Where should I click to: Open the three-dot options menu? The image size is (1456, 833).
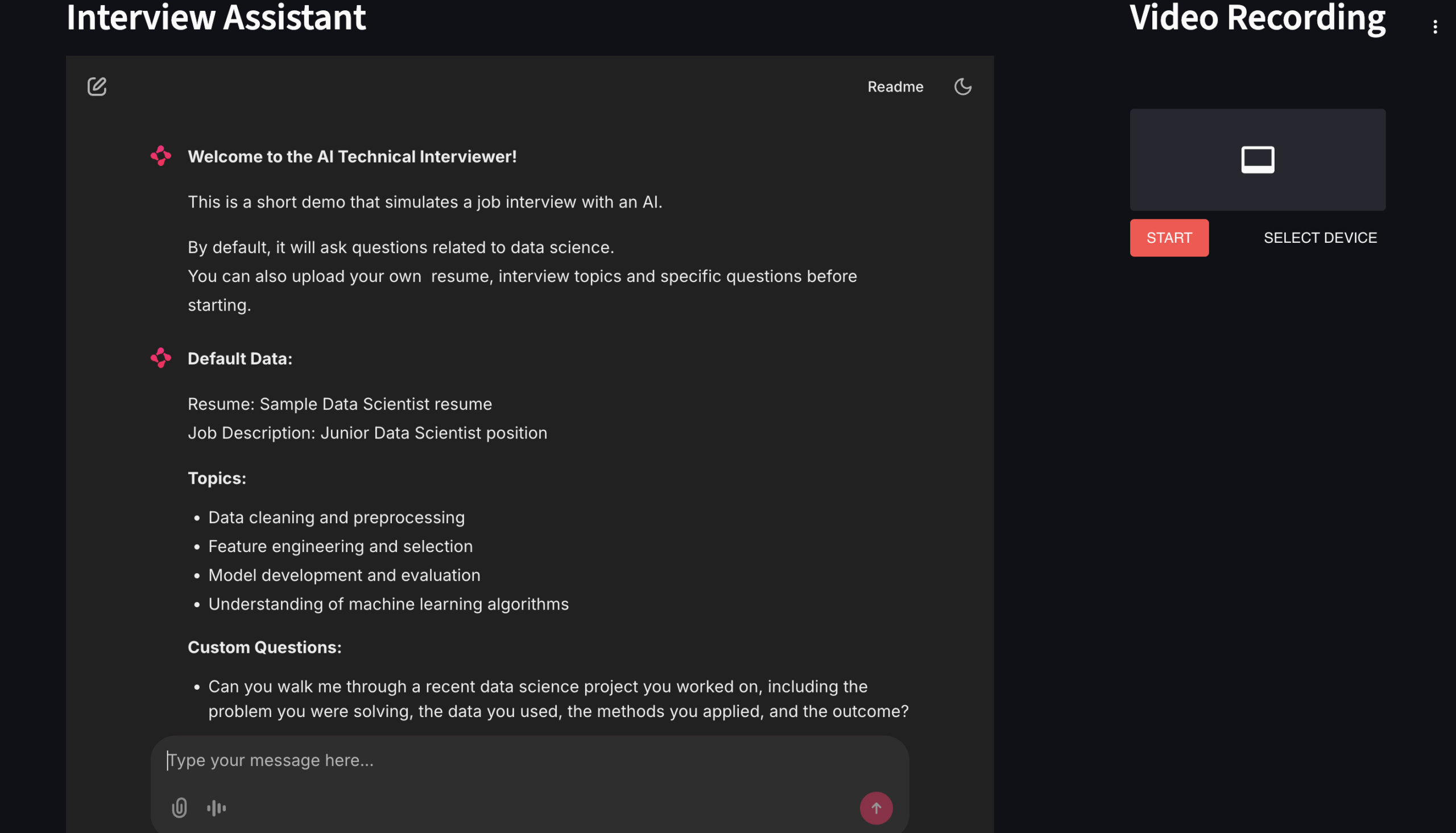pos(1434,27)
